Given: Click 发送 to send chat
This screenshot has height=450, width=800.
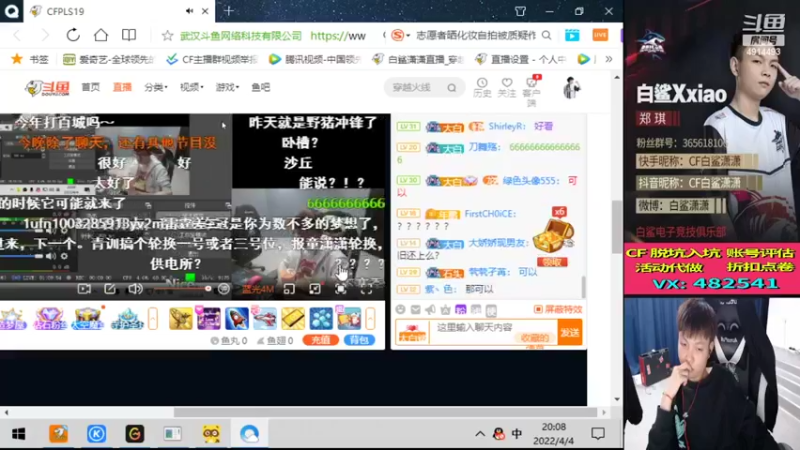Looking at the screenshot, I should point(570,332).
